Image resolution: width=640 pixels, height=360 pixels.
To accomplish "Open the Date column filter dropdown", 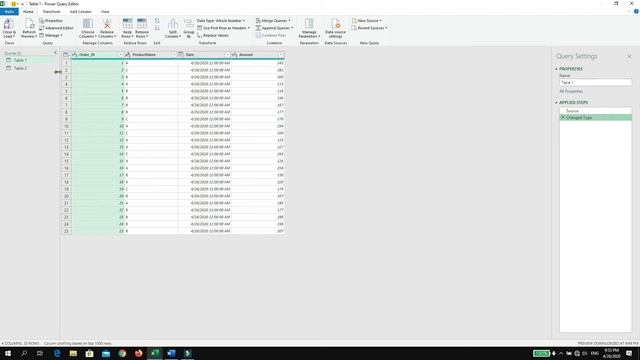I will (x=228, y=54).
